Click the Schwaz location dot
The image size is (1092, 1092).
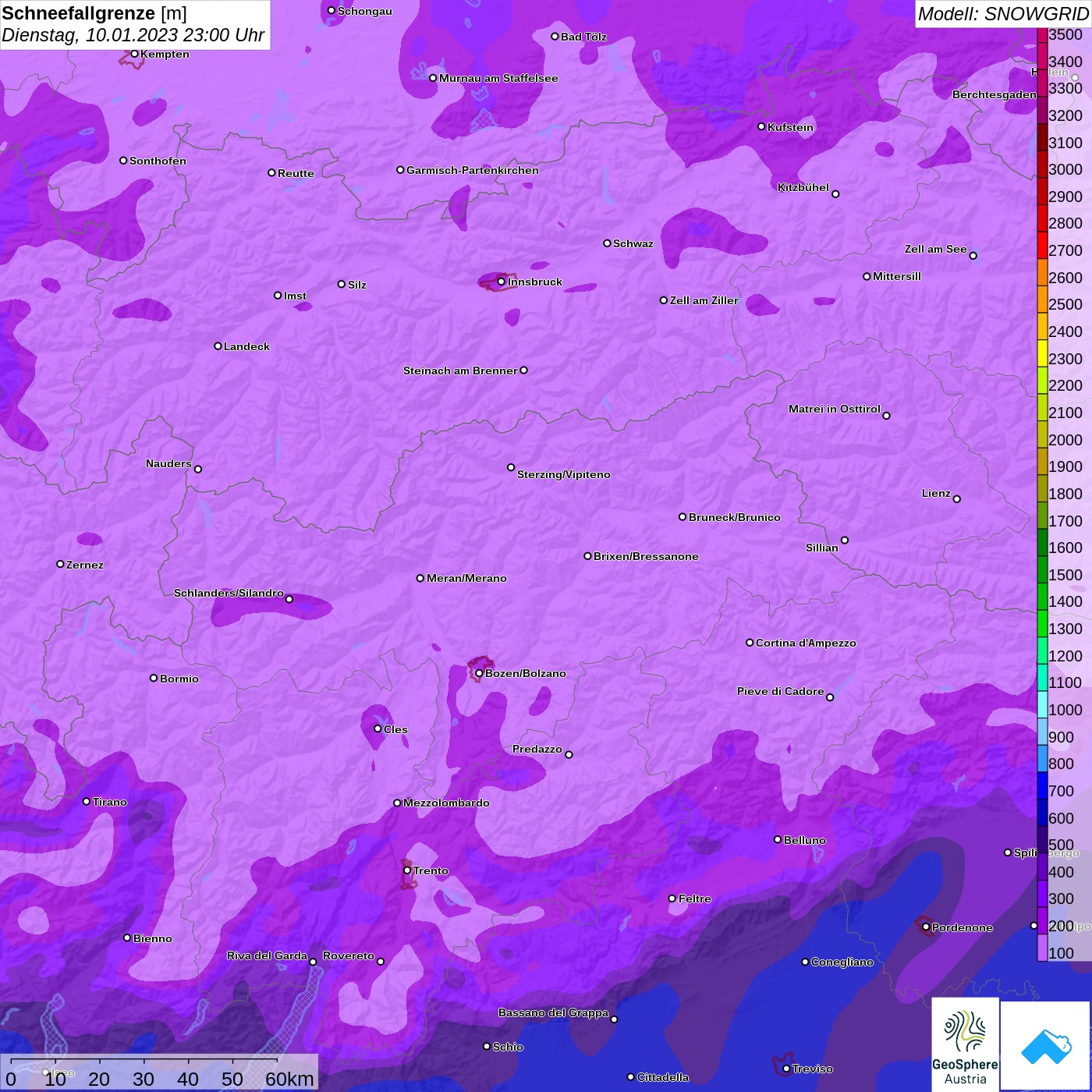point(607,243)
